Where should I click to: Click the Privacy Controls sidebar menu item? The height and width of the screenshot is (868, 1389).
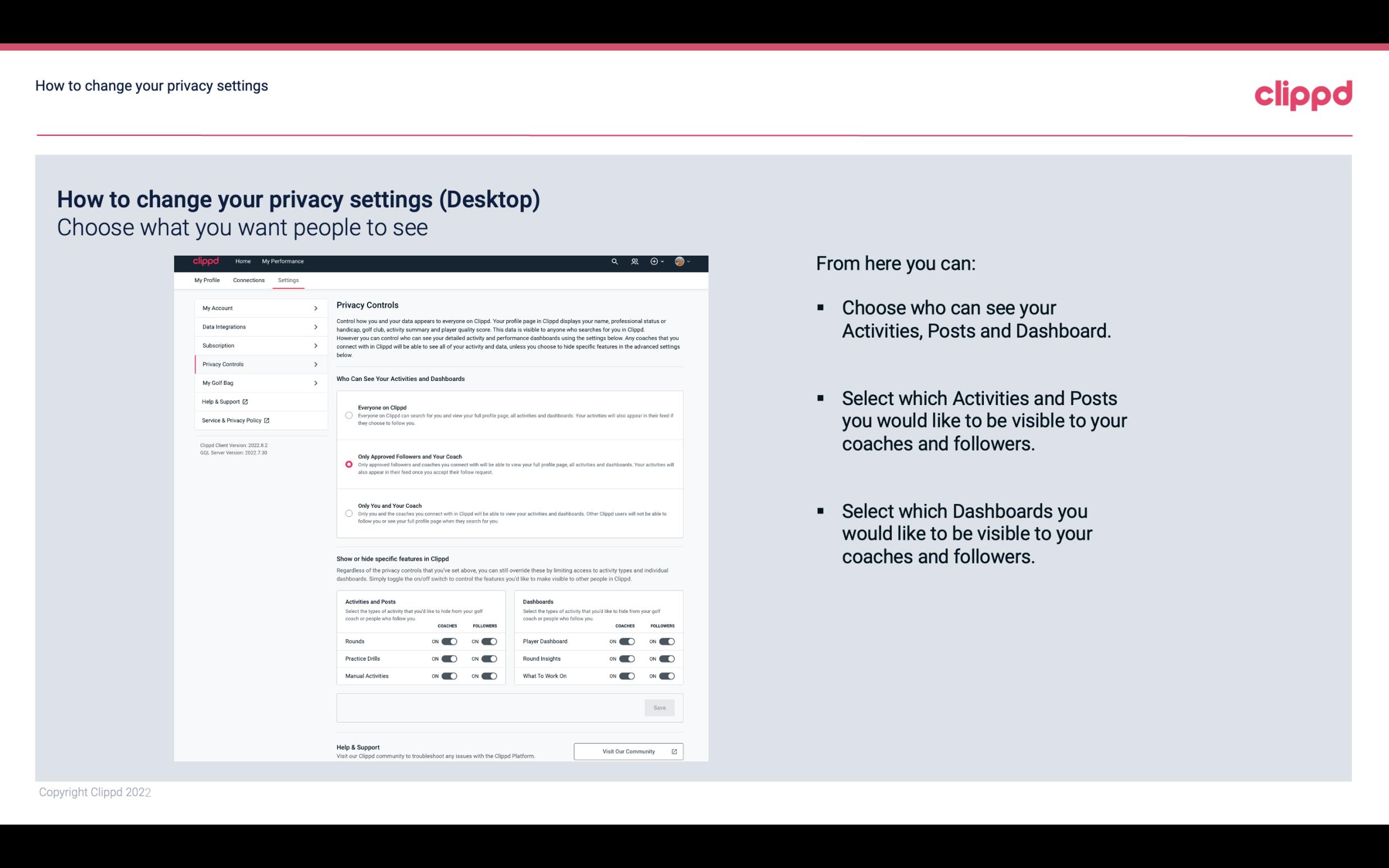tap(256, 364)
